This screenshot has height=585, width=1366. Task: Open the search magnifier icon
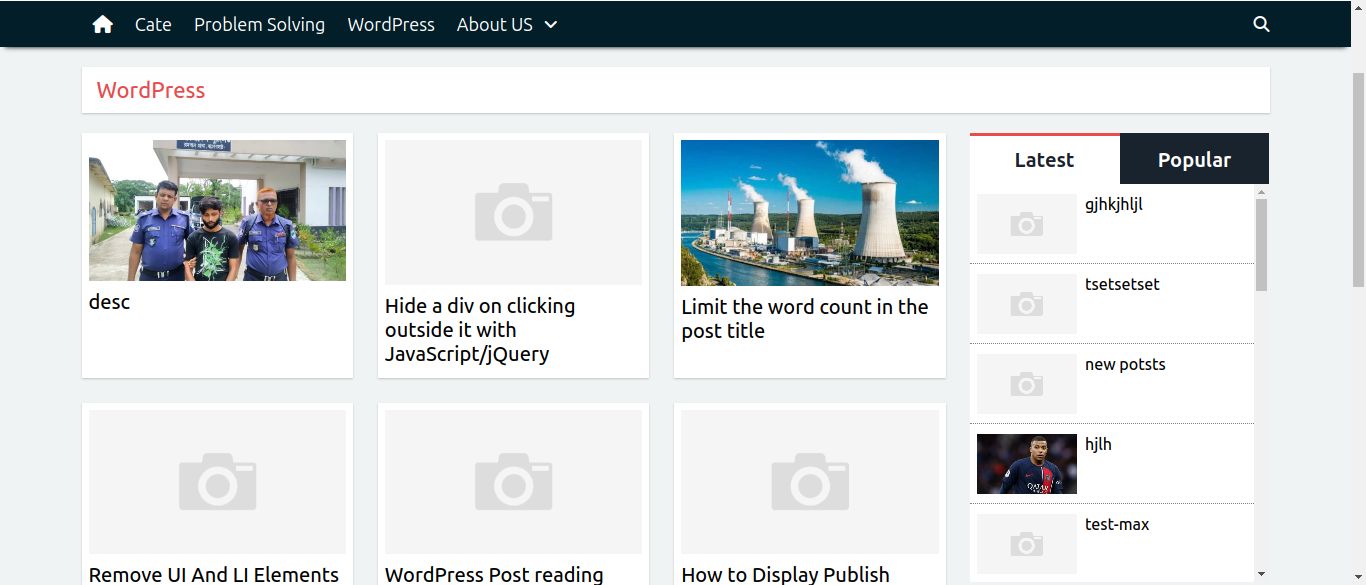pos(1261,24)
